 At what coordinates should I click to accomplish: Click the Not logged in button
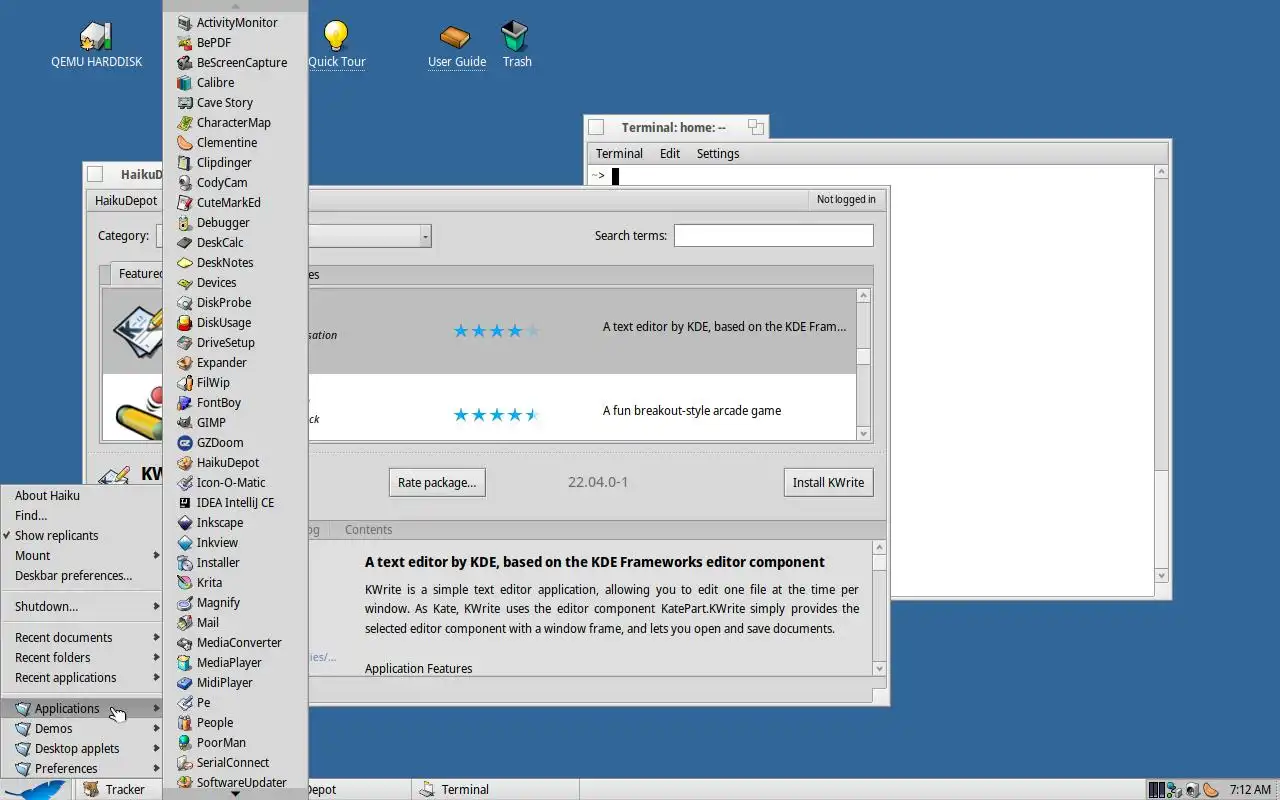pyautogui.click(x=846, y=199)
